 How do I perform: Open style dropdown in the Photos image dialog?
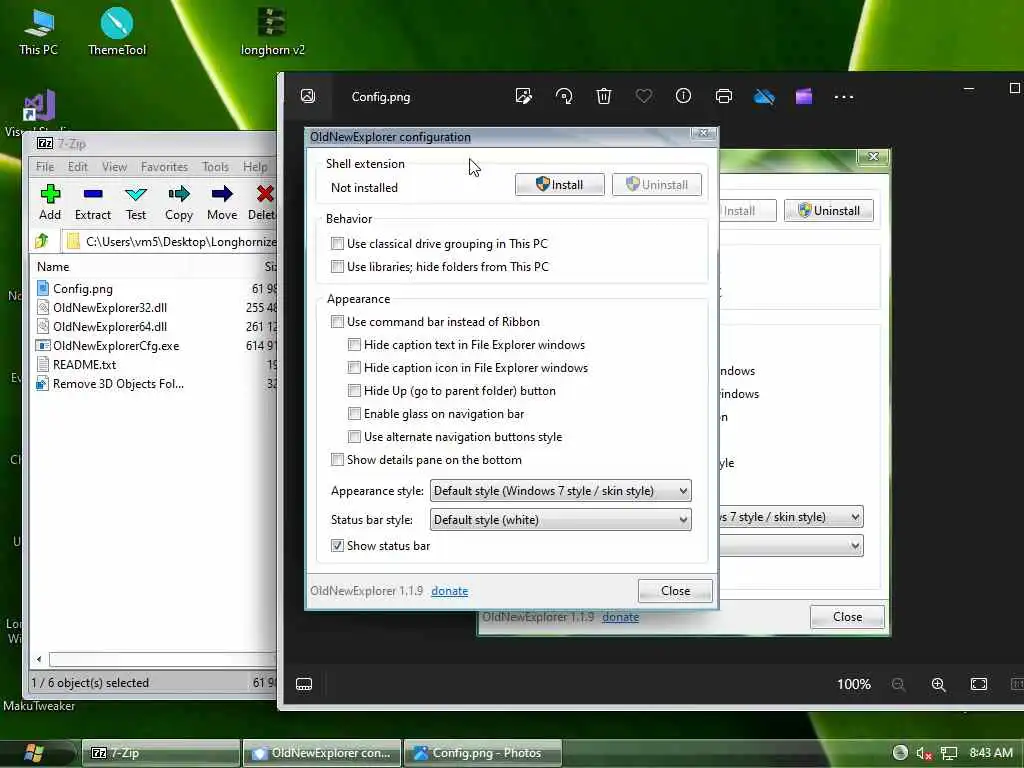pyautogui.click(x=792, y=517)
